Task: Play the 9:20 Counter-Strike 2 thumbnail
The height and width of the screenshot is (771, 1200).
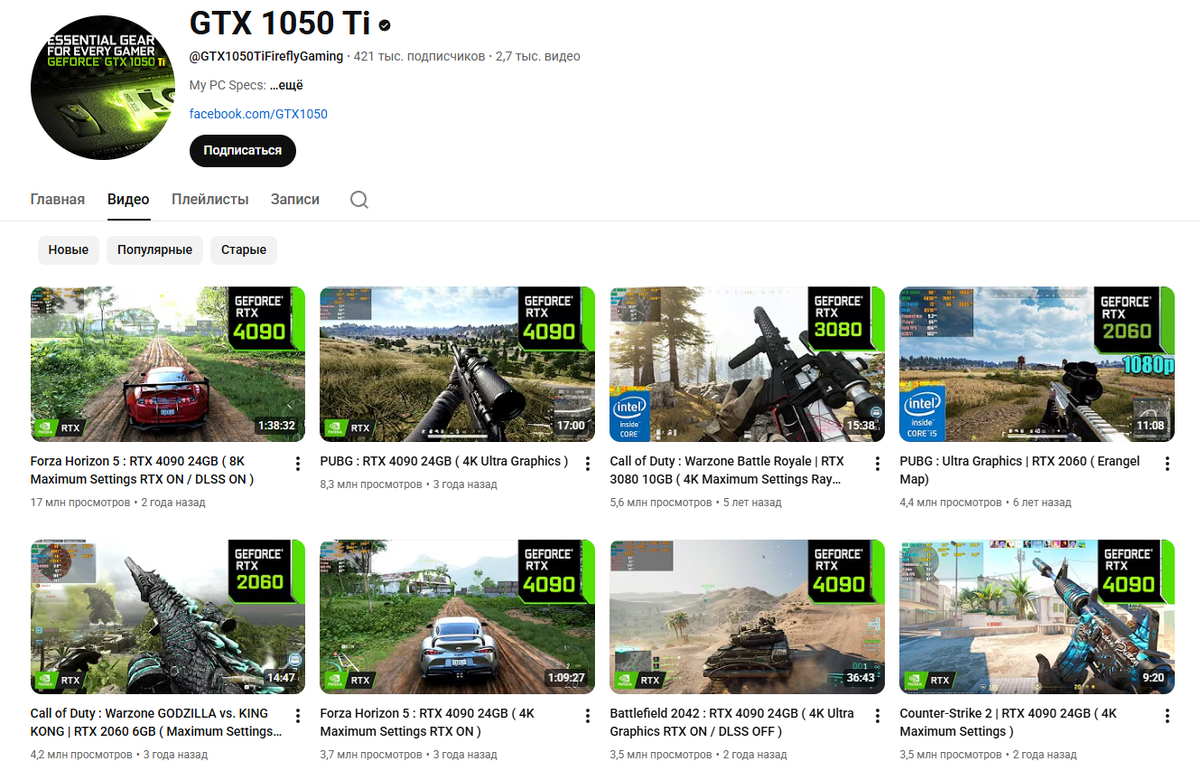Action: [x=1037, y=617]
